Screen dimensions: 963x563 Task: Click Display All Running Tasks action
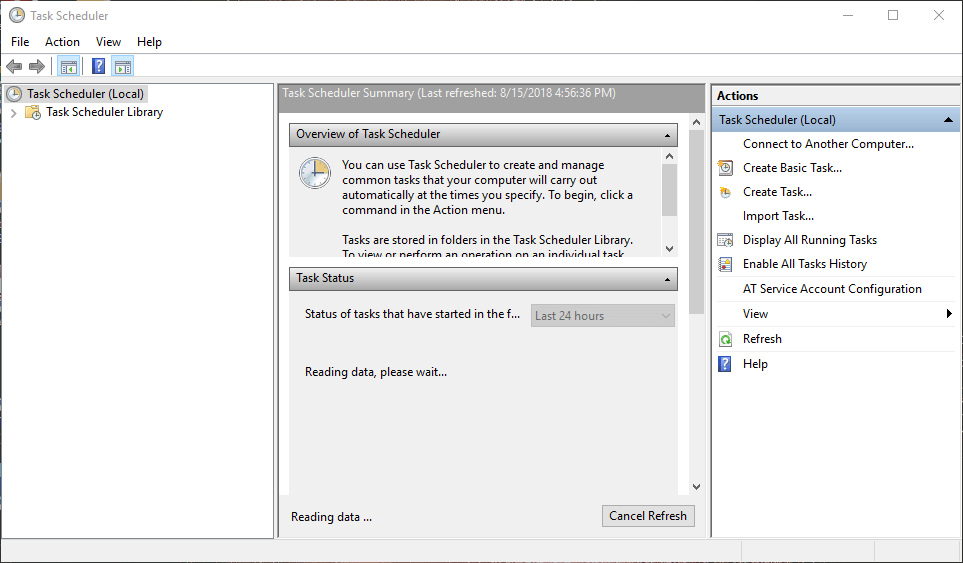(809, 240)
